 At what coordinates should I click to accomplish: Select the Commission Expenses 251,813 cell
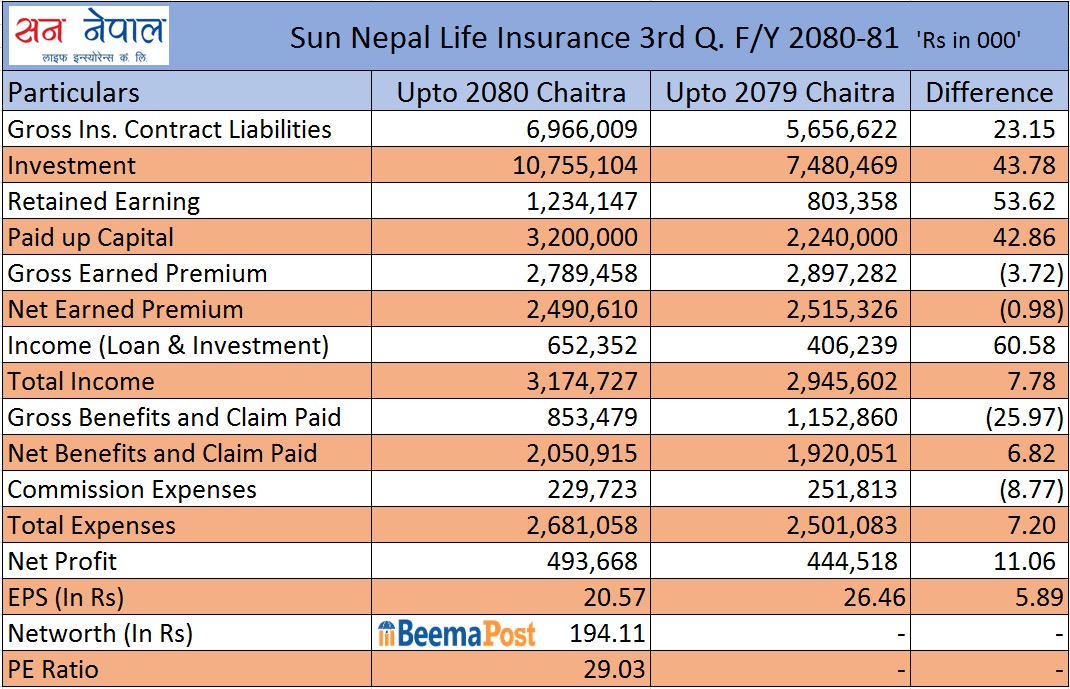[x=851, y=489]
